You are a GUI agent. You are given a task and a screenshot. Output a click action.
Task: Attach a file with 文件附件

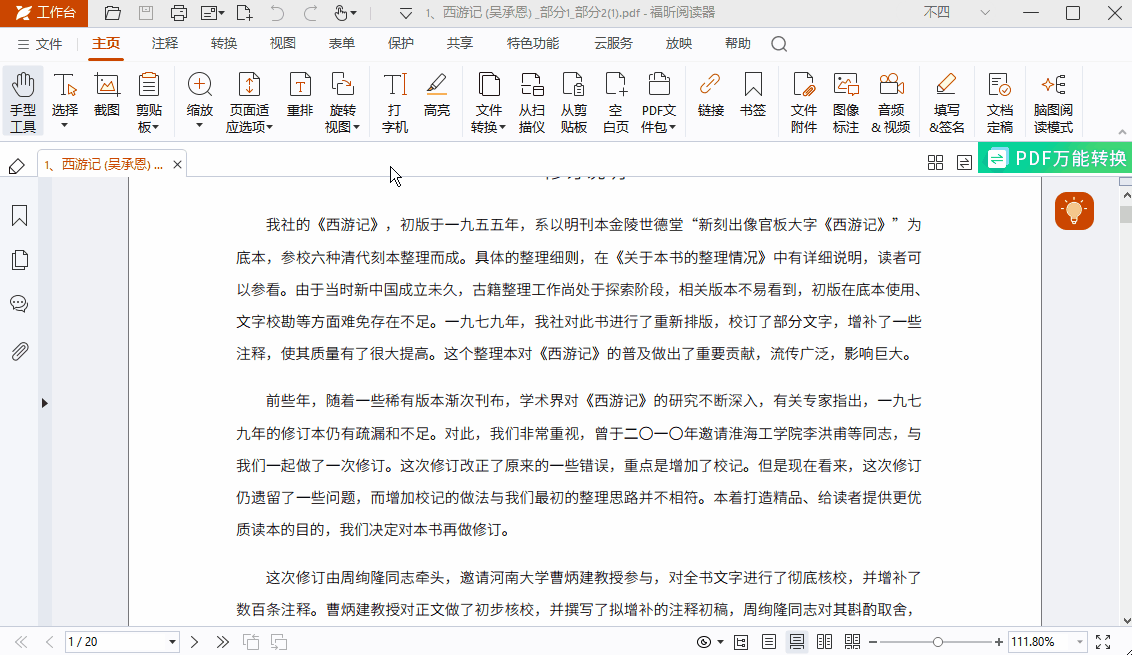tap(803, 100)
